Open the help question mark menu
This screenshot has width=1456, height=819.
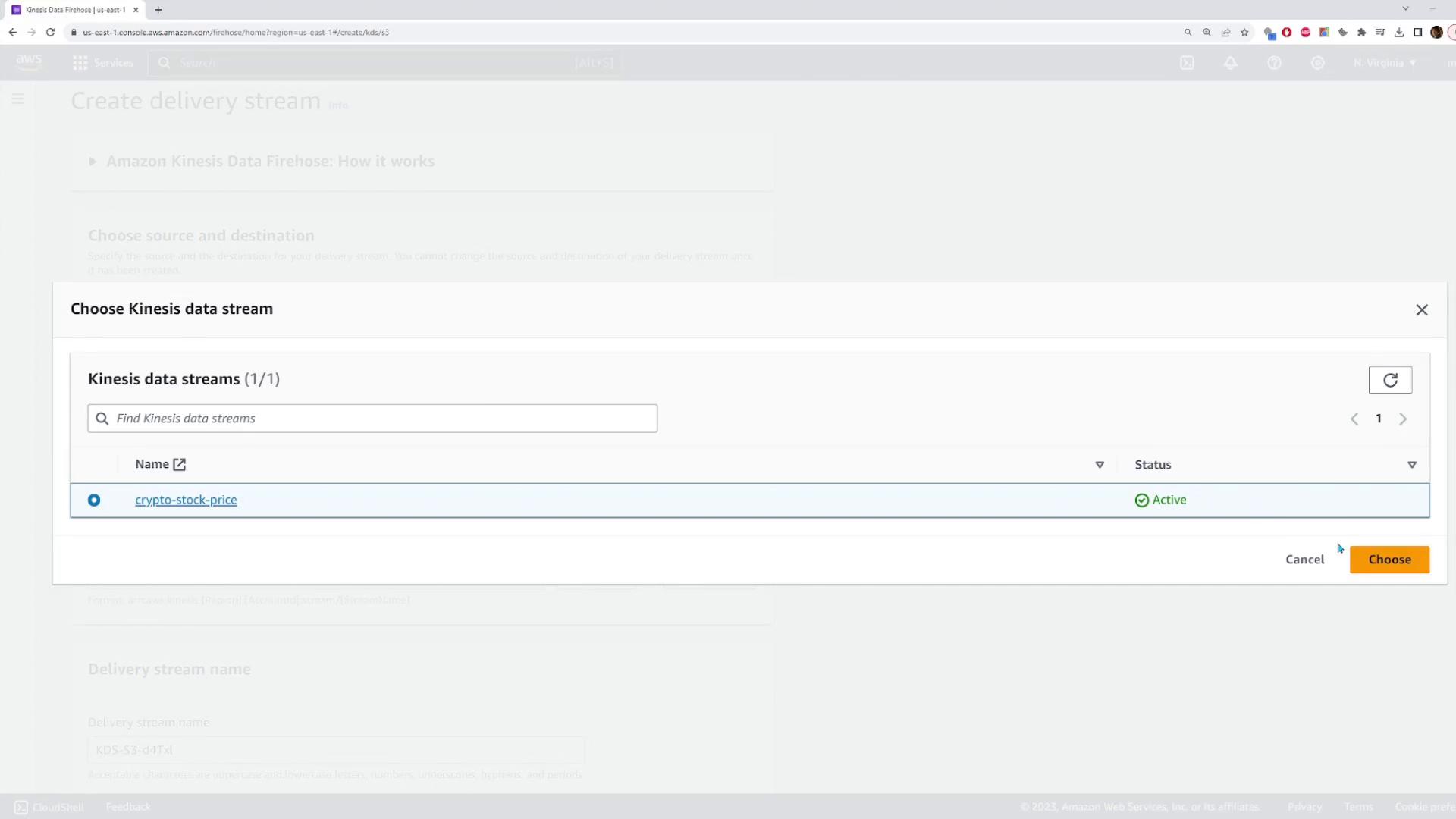click(x=1274, y=63)
